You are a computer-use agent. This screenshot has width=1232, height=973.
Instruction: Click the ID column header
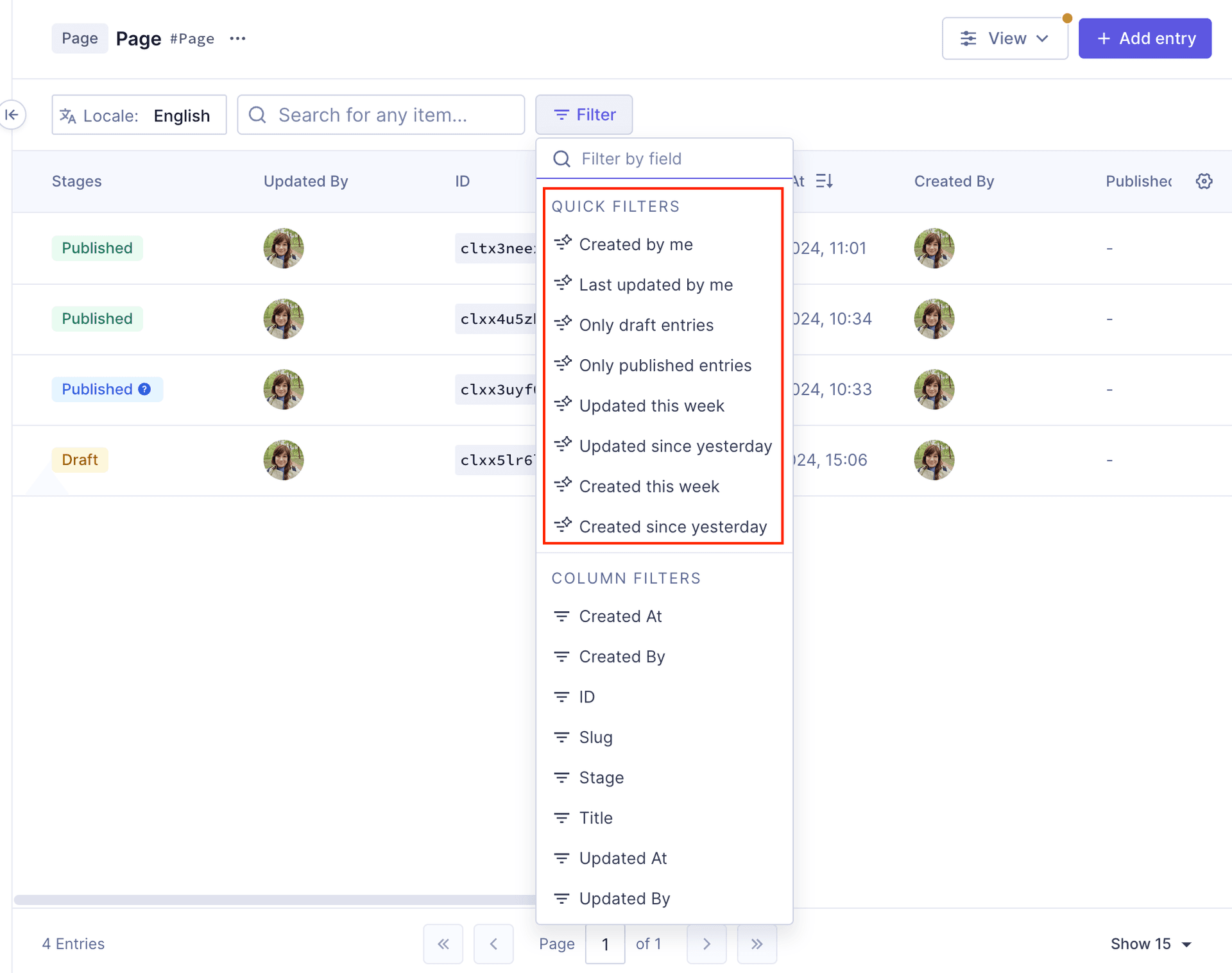463,182
